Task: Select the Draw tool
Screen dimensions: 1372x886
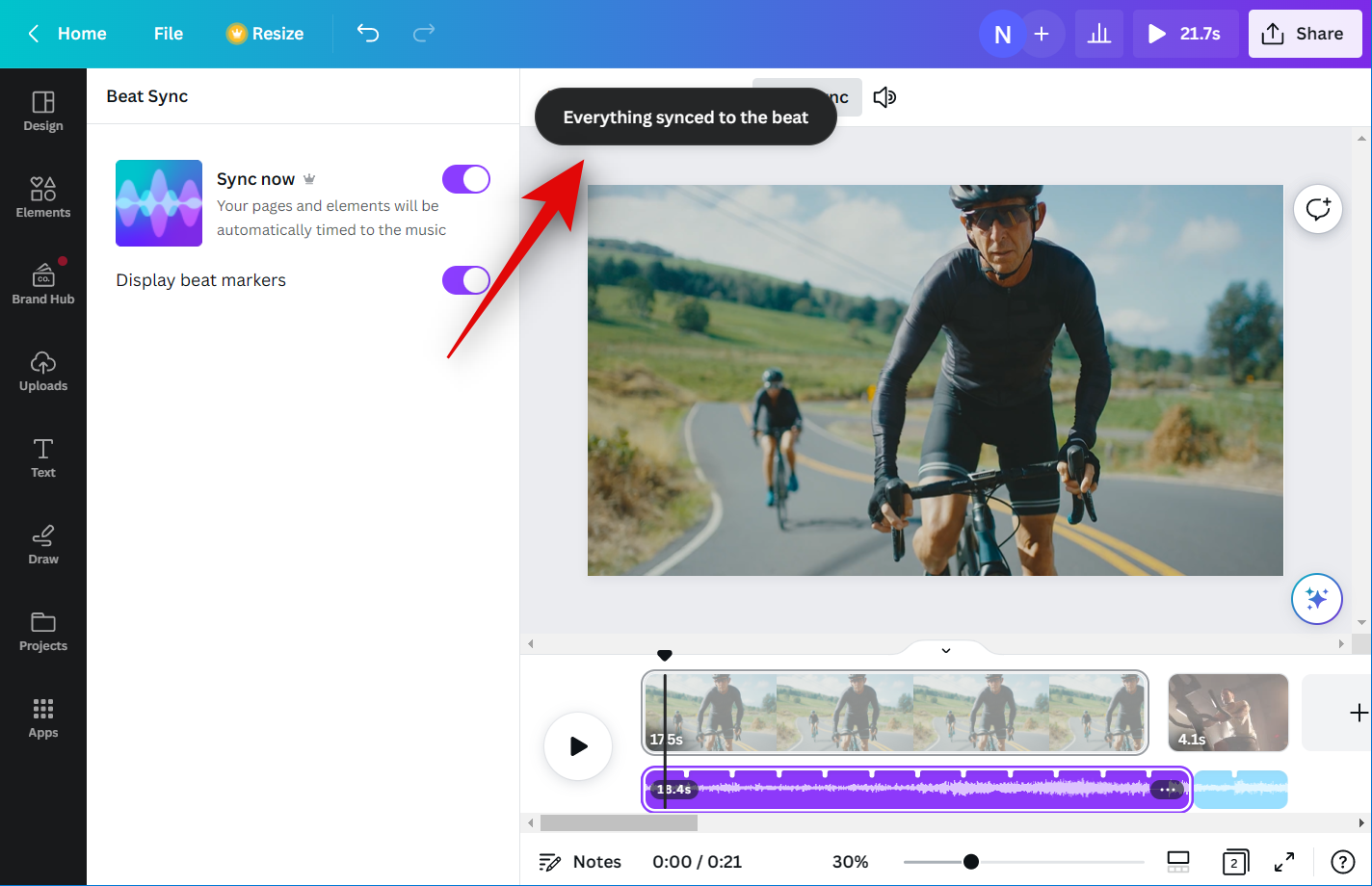Action: tap(43, 544)
